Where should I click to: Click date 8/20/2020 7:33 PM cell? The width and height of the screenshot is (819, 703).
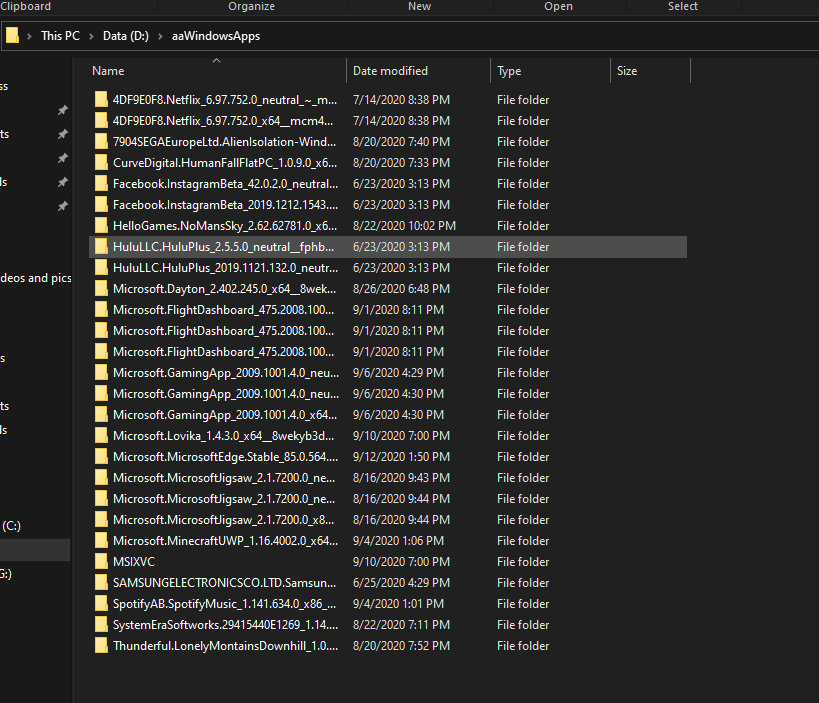click(401, 162)
